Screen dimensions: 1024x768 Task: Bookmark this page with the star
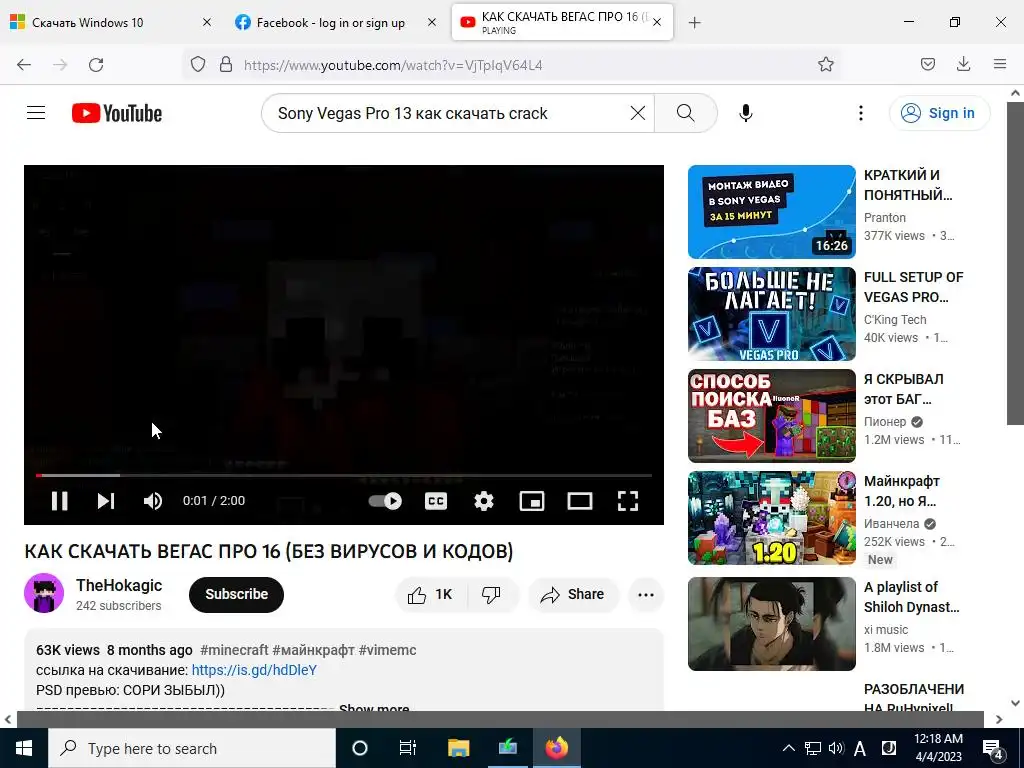pos(825,65)
